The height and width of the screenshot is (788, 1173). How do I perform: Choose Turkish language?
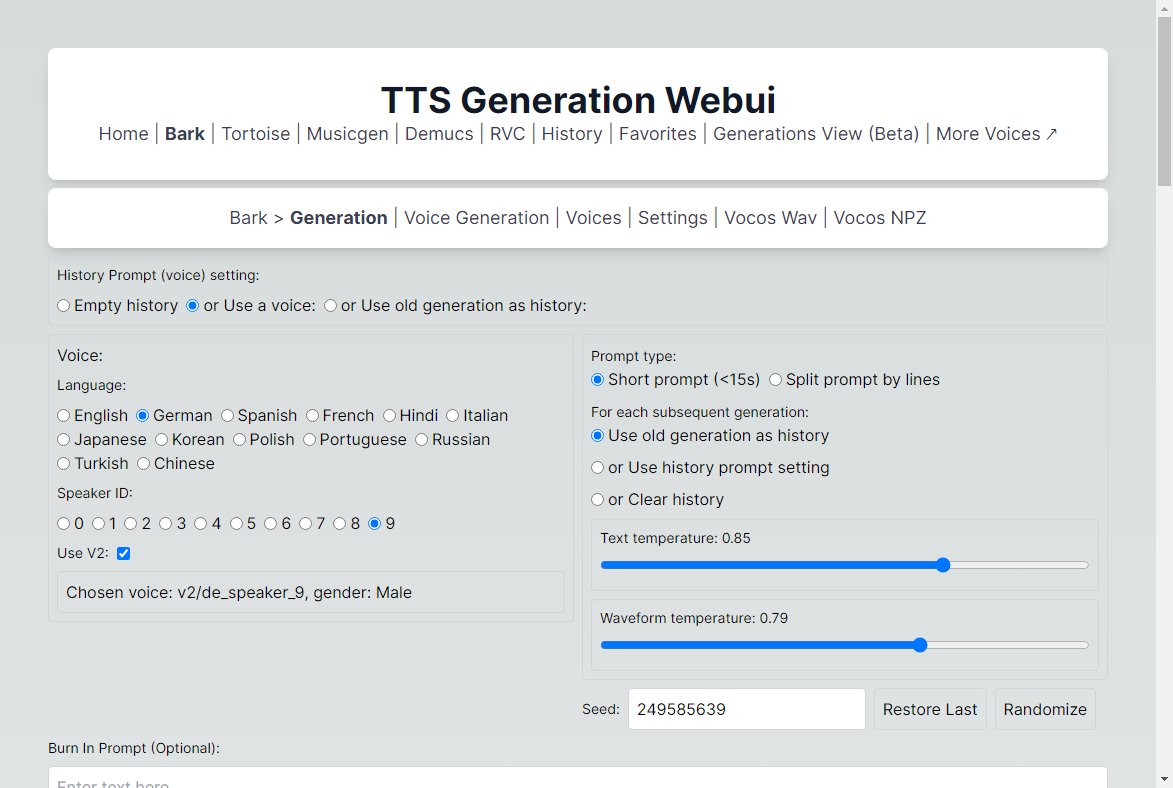[x=64, y=463]
